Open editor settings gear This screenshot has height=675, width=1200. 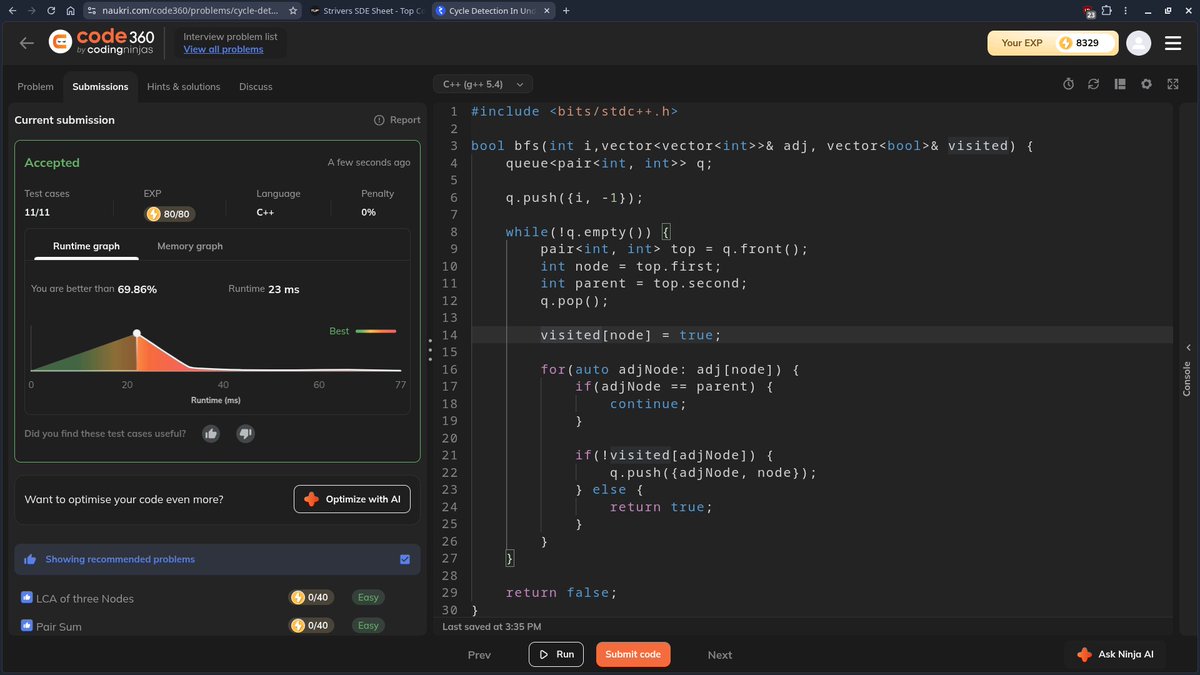click(x=1146, y=85)
